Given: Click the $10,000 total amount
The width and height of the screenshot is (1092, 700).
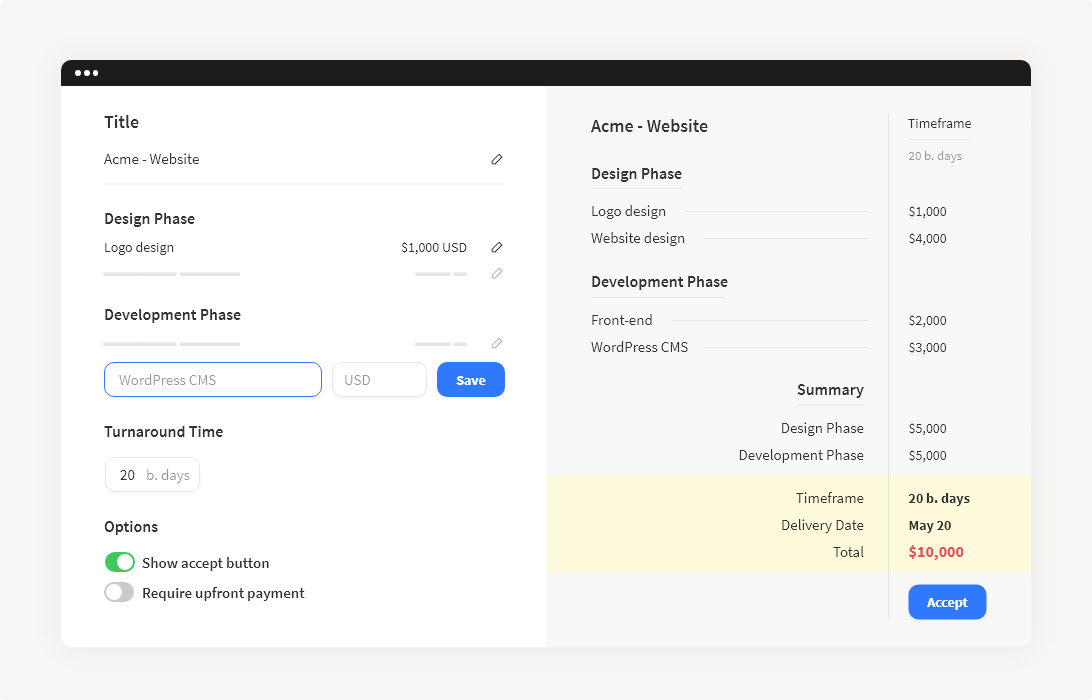Looking at the screenshot, I should click(936, 552).
